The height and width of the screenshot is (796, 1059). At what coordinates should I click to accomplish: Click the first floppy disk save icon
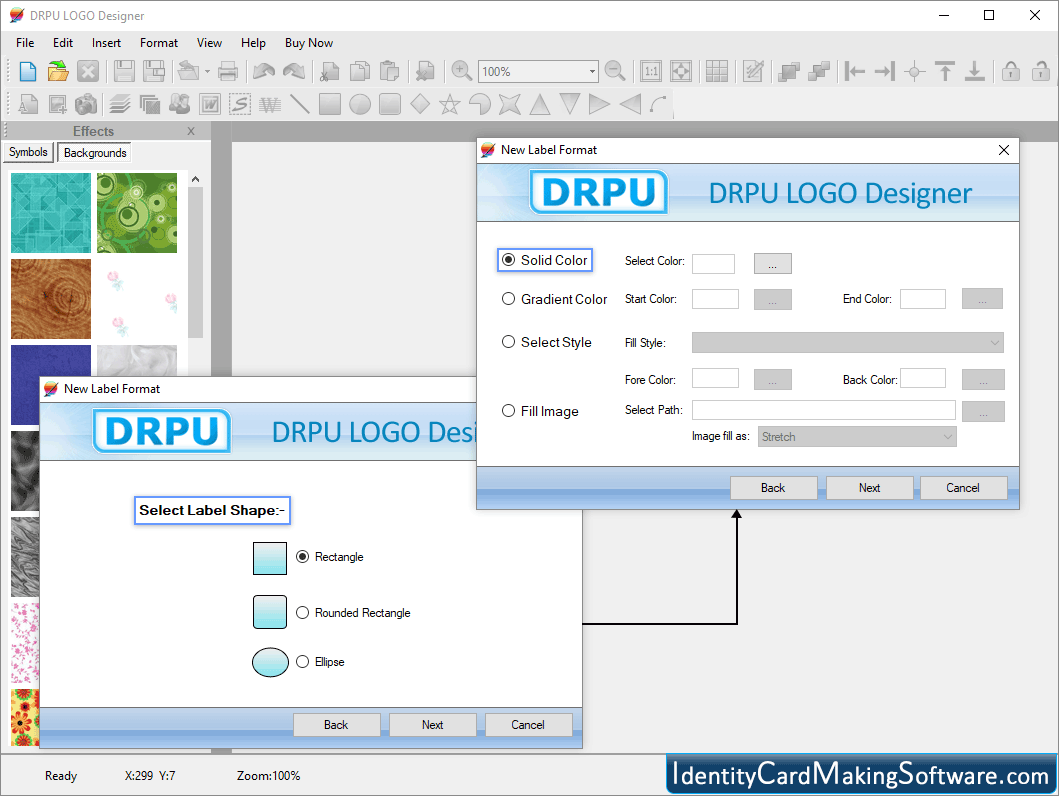[x=124, y=71]
